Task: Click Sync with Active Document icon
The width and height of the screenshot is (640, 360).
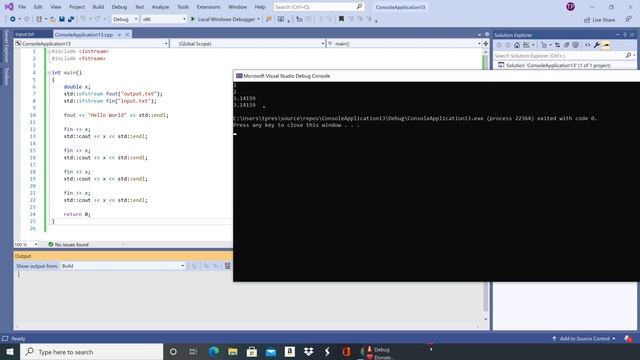Action: coord(557,45)
